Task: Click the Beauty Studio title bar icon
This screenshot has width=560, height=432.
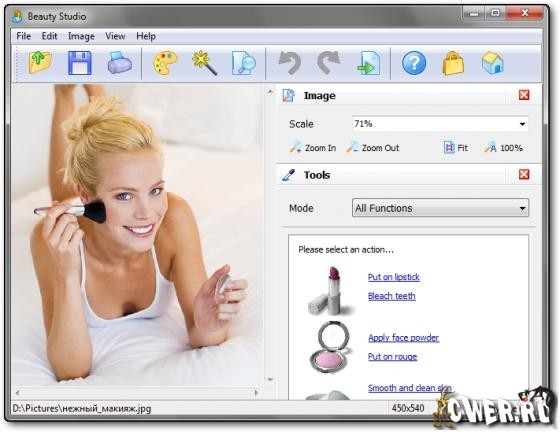Action: 17,16
